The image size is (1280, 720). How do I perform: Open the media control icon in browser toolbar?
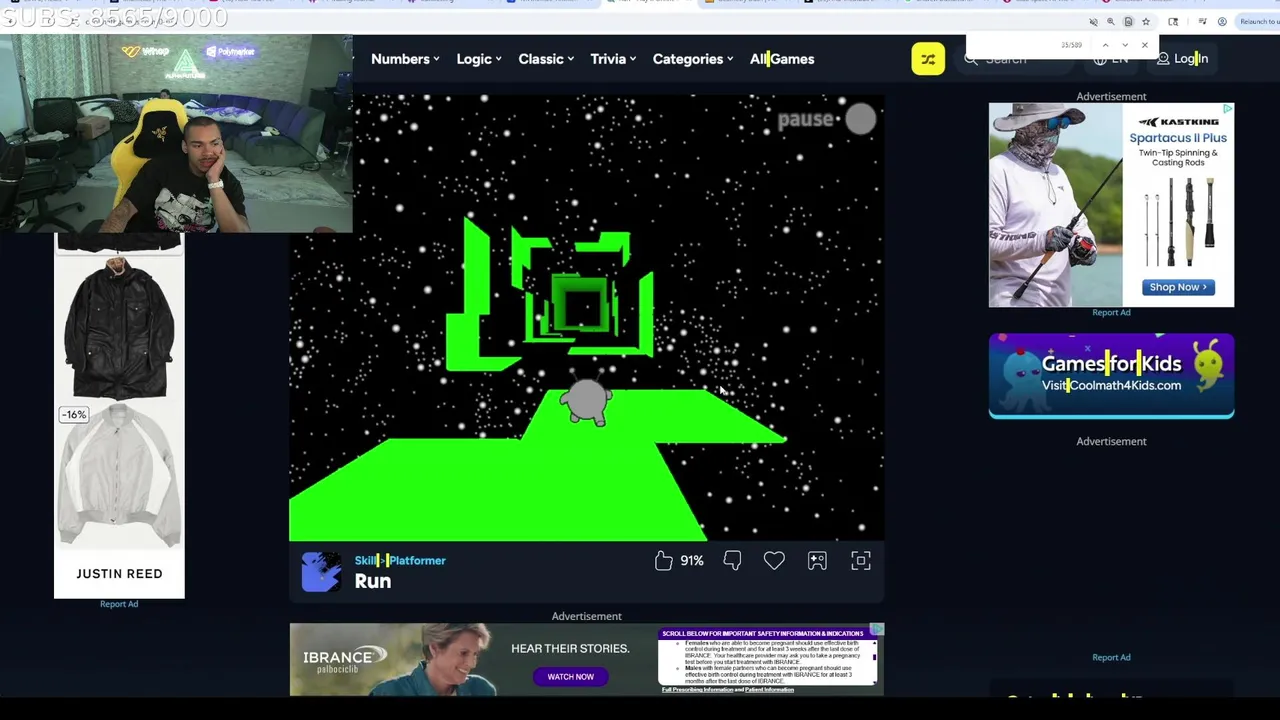click(x=1203, y=22)
